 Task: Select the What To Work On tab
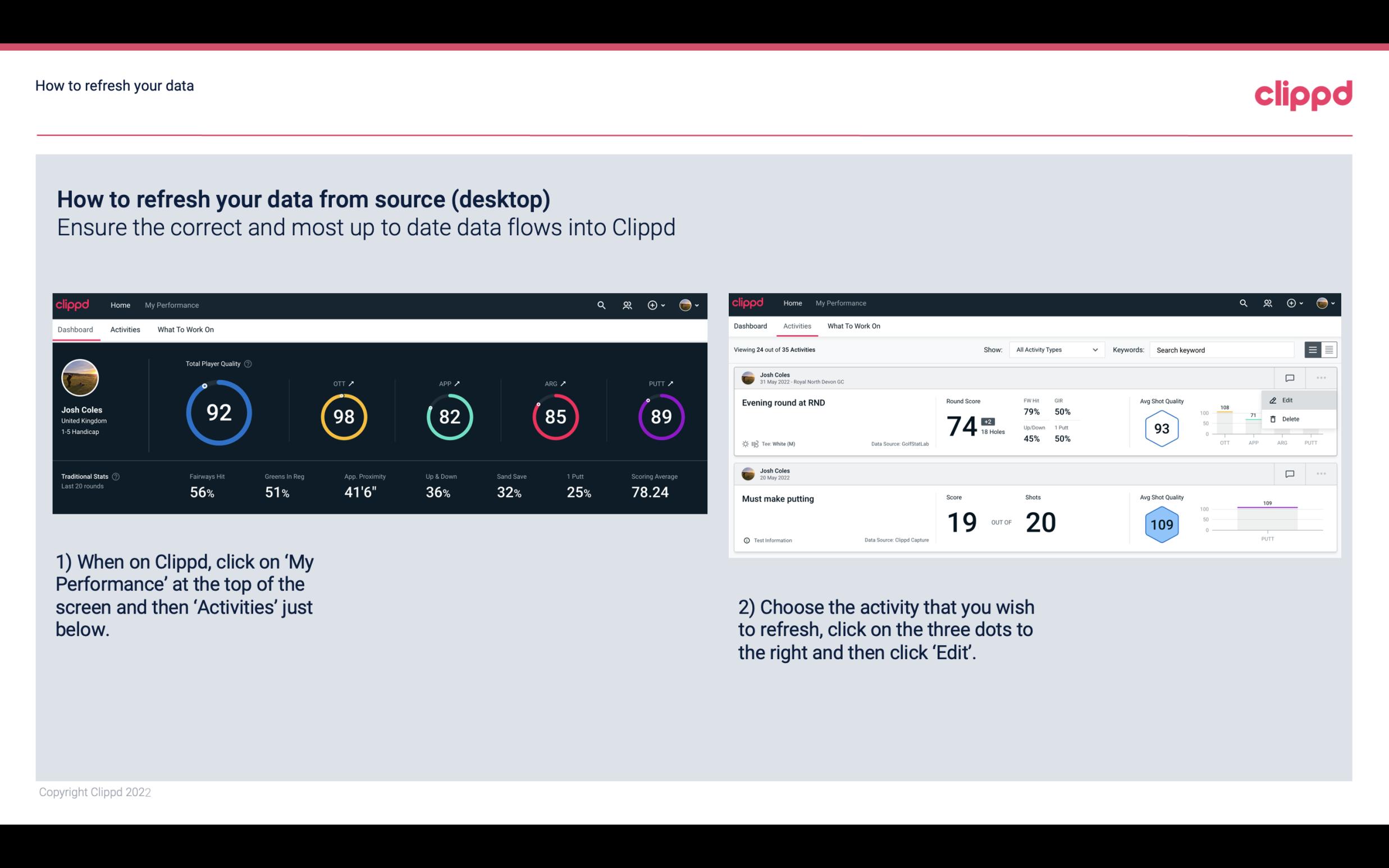pyautogui.click(x=185, y=329)
